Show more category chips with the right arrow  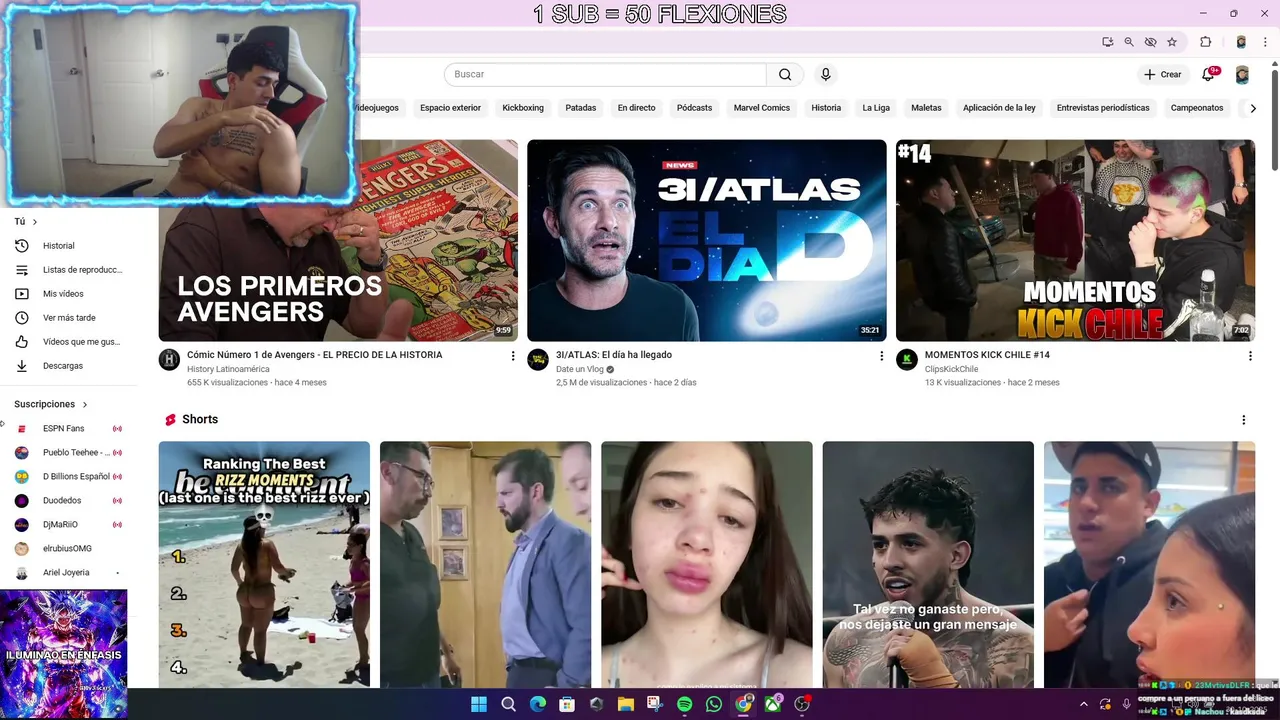point(1252,108)
